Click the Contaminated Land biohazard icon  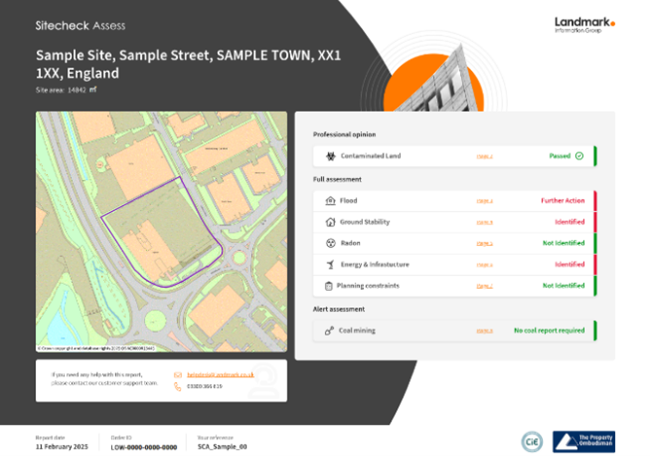tap(330, 156)
